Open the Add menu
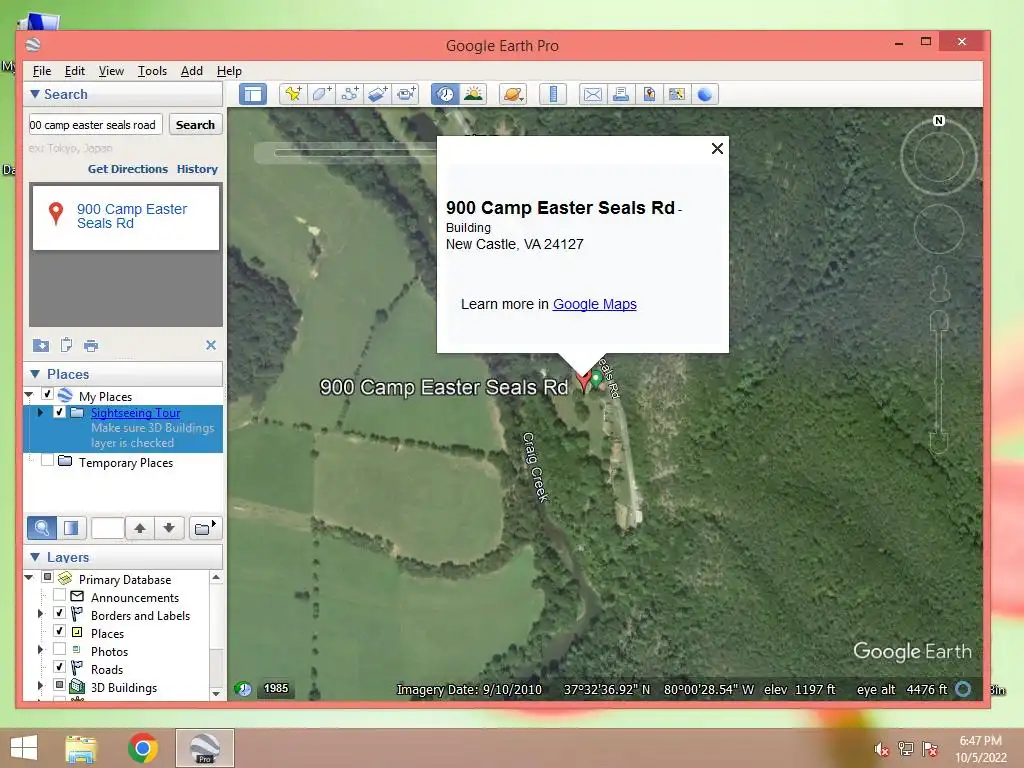This screenshot has height=768, width=1024. click(x=191, y=71)
